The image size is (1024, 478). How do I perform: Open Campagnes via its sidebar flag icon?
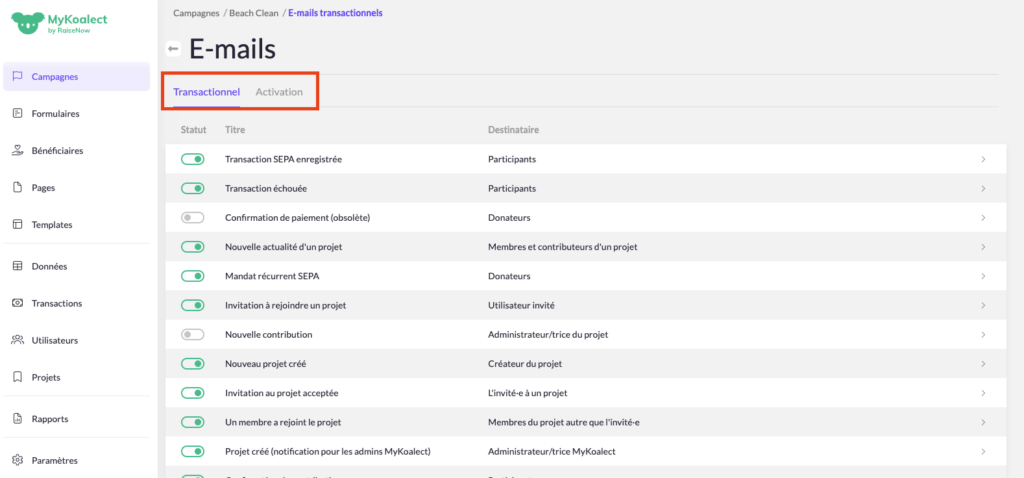17,77
